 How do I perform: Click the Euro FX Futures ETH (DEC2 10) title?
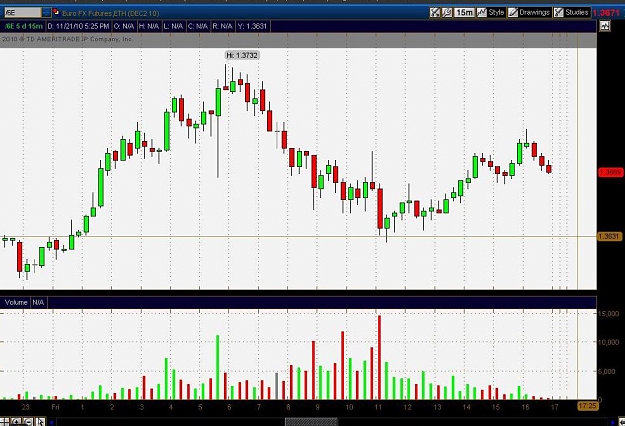(110, 13)
